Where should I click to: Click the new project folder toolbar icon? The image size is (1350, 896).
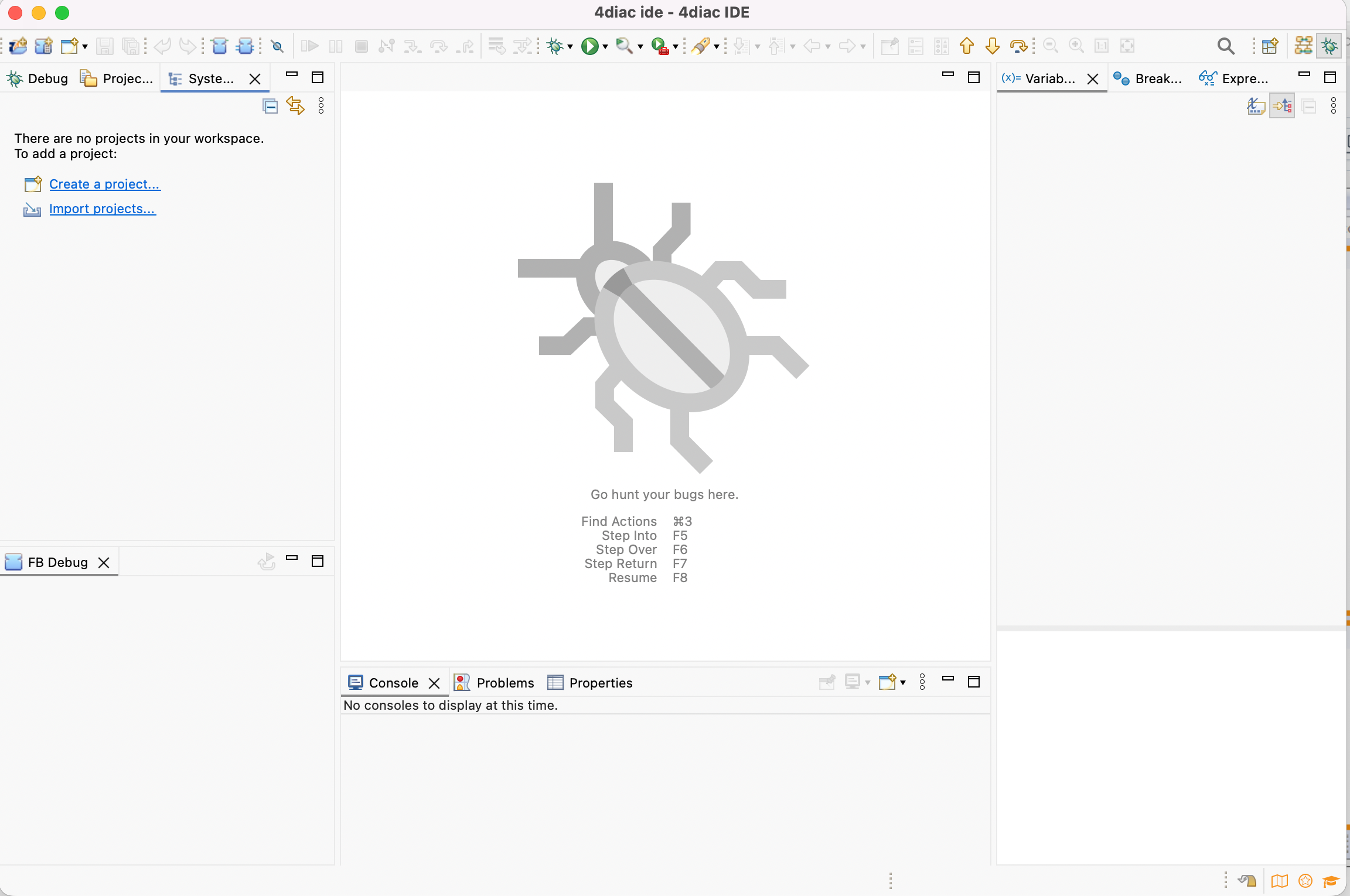tap(18, 46)
